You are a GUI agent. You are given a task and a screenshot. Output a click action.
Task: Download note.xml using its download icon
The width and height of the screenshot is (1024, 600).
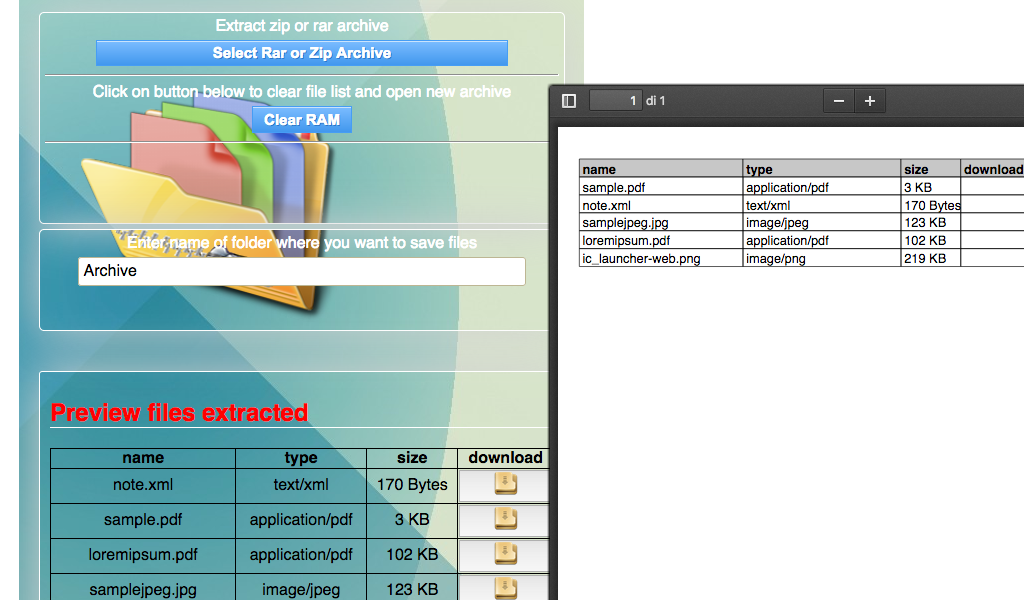point(503,484)
